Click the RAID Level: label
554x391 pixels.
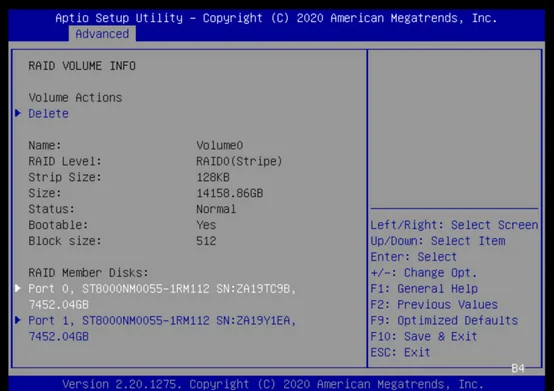click(65, 161)
